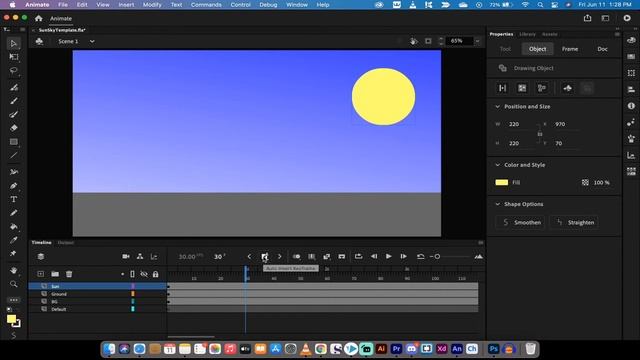Select the Lasso tool
Viewport: 640px width, 360px height.
coord(13,71)
